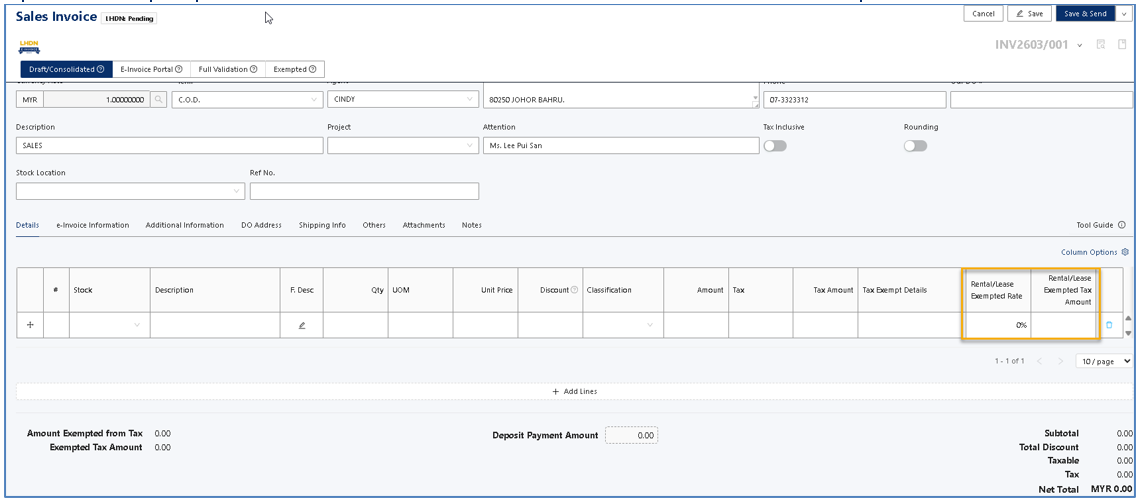Enable the Tax Inclusive toggle
The image size is (1143, 500).
[775, 145]
